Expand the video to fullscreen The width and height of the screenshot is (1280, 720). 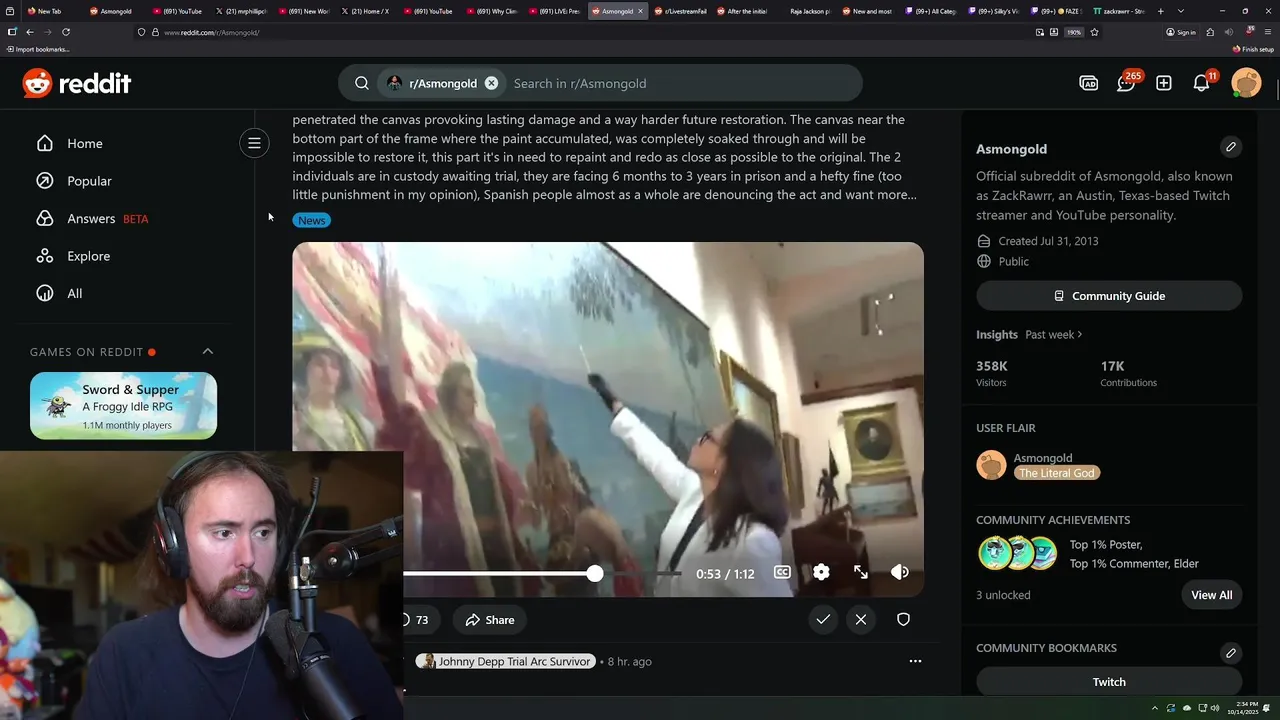(x=861, y=572)
